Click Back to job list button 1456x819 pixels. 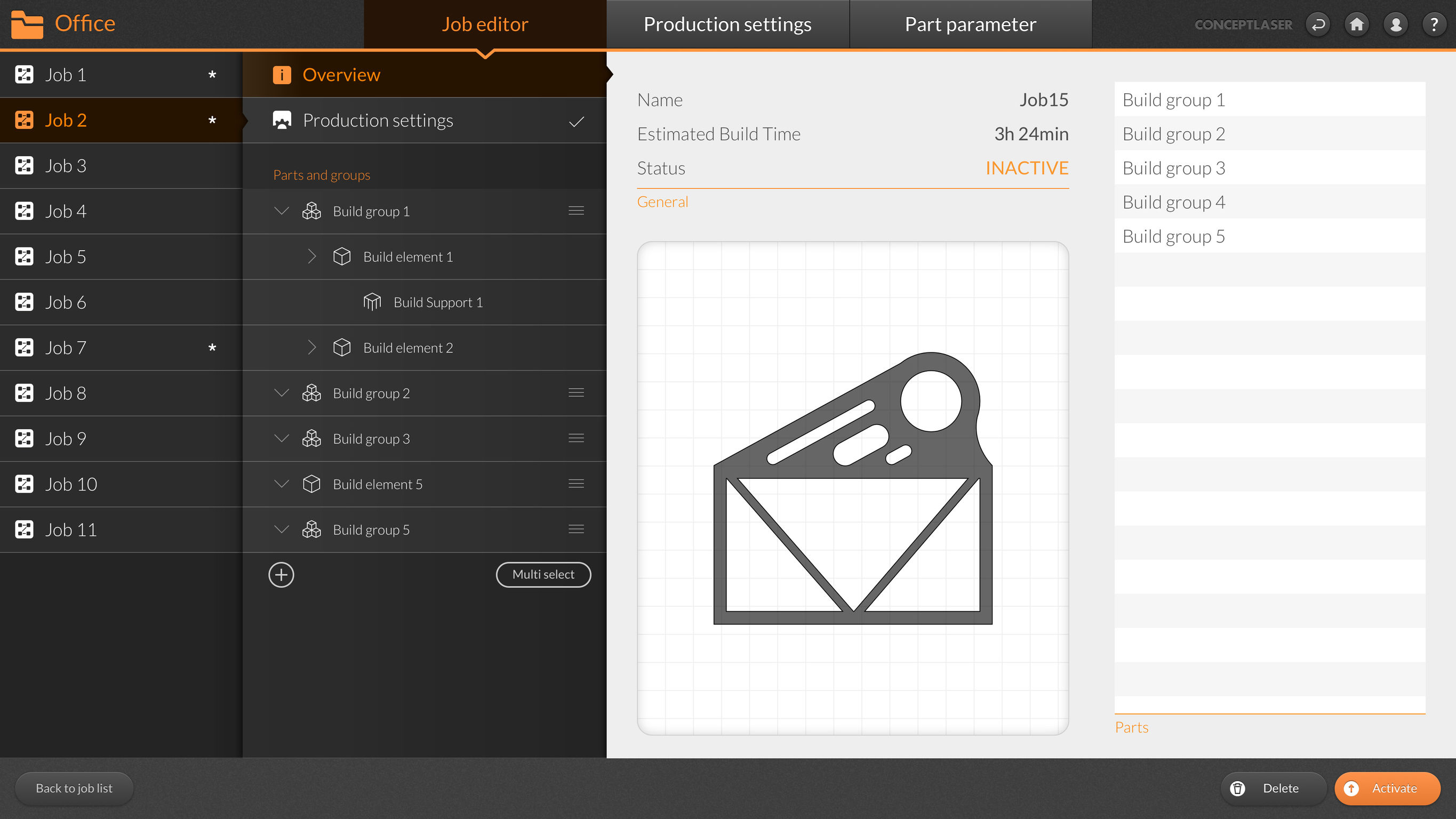(74, 788)
